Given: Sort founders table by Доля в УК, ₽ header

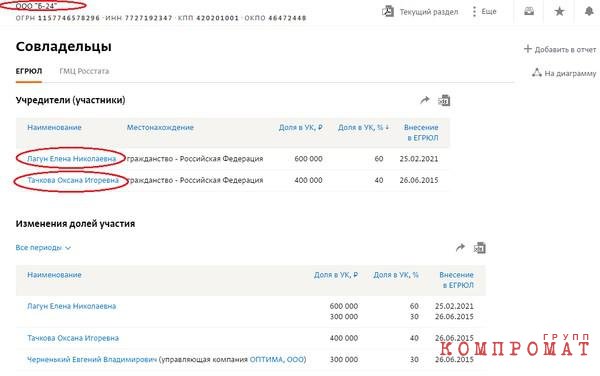Looking at the screenshot, I should pyautogui.click(x=300, y=127).
